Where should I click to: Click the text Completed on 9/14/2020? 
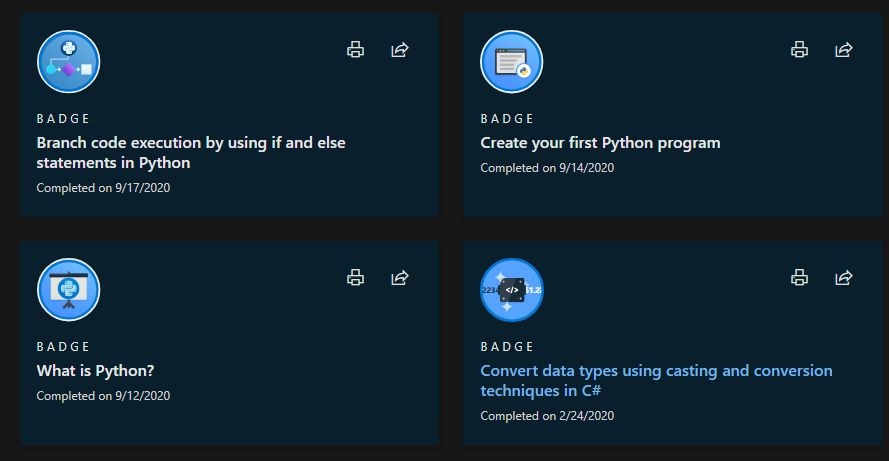(547, 168)
